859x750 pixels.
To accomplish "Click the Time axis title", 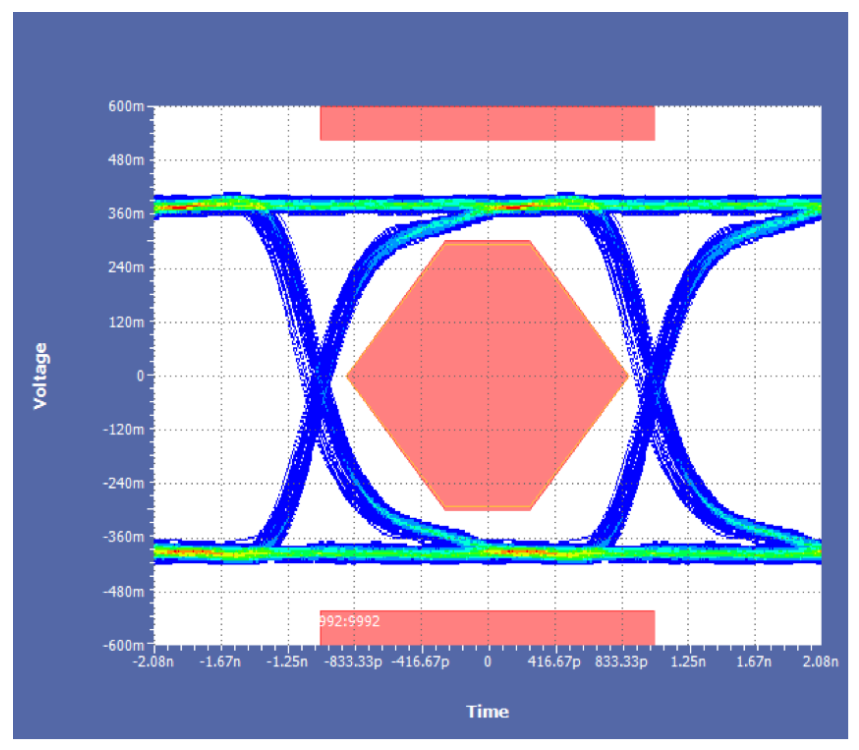I will pyautogui.click(x=487, y=712).
